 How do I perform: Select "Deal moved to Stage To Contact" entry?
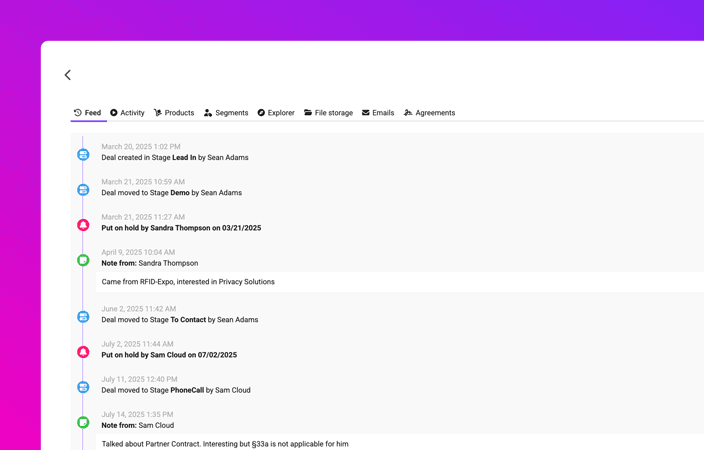180,320
